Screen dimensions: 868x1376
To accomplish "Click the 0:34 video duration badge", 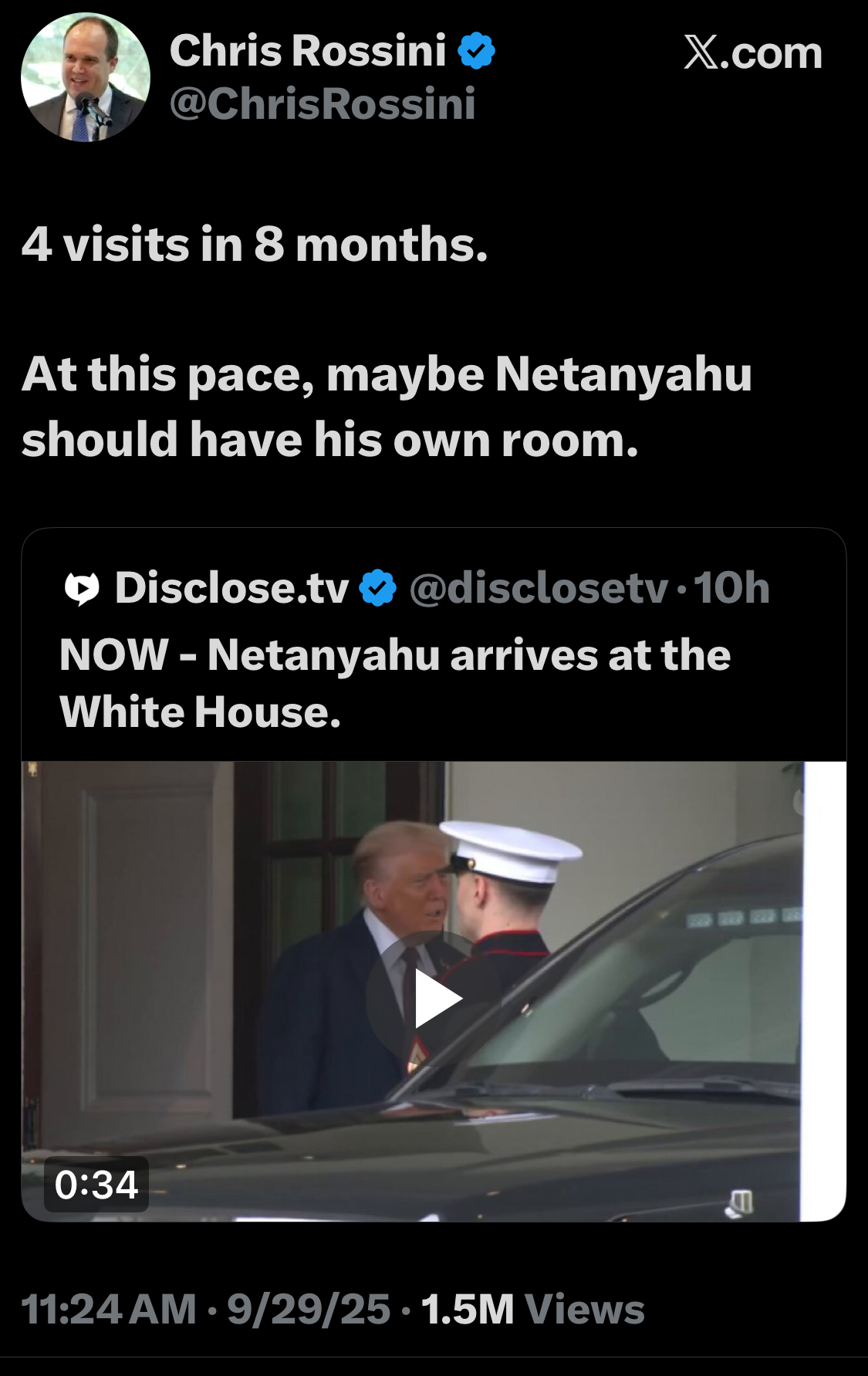I will [96, 1184].
